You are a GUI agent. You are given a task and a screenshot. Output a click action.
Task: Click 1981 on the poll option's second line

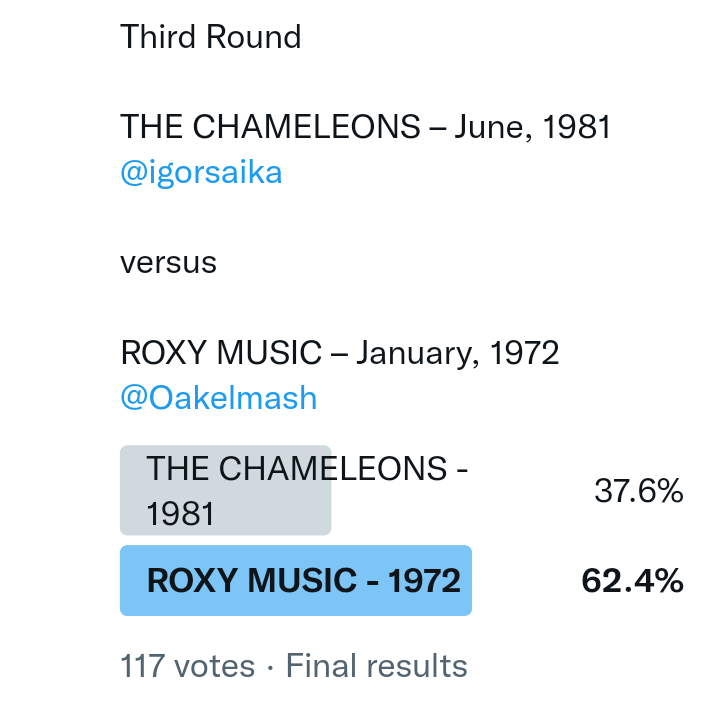[x=181, y=514]
